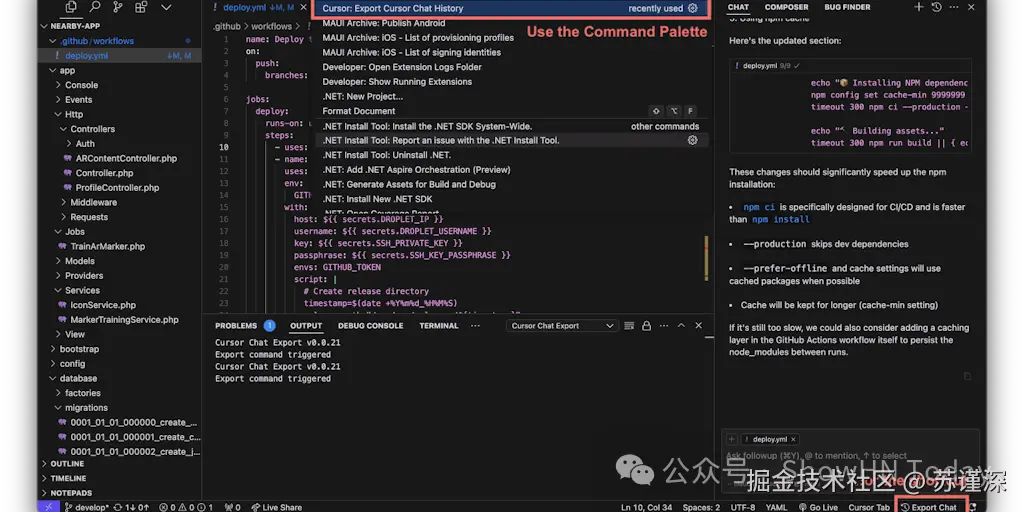Close the deploy.yml editor tab
This screenshot has height=512, width=1024.
pyautogui.click(x=304, y=8)
